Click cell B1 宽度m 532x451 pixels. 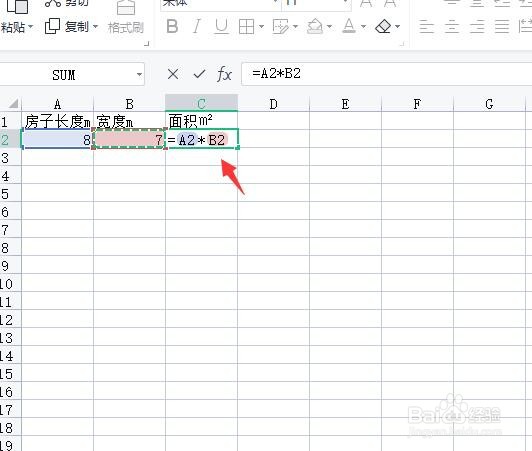pos(129,121)
